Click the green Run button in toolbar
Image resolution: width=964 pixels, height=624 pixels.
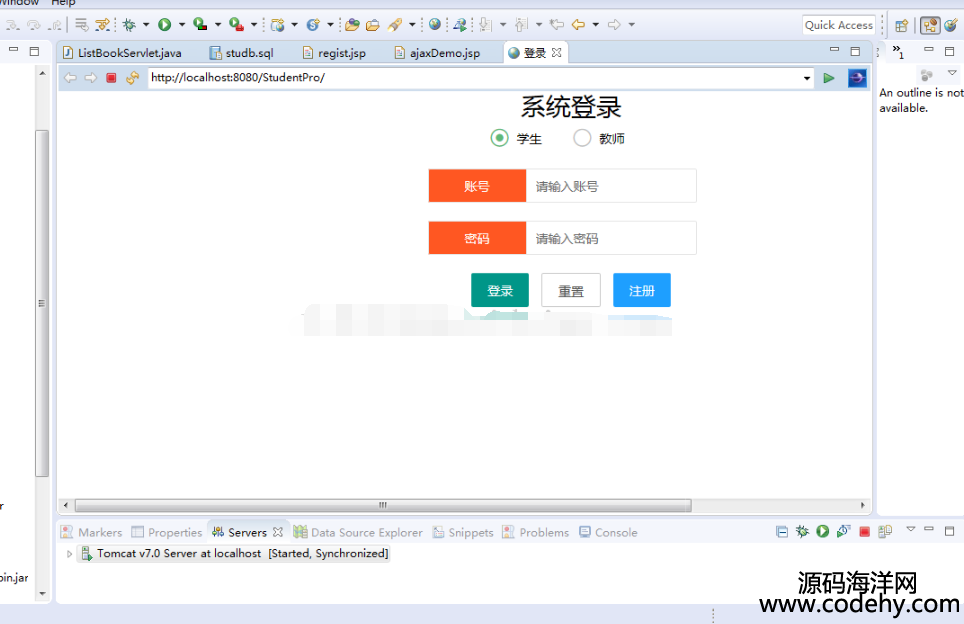click(164, 25)
